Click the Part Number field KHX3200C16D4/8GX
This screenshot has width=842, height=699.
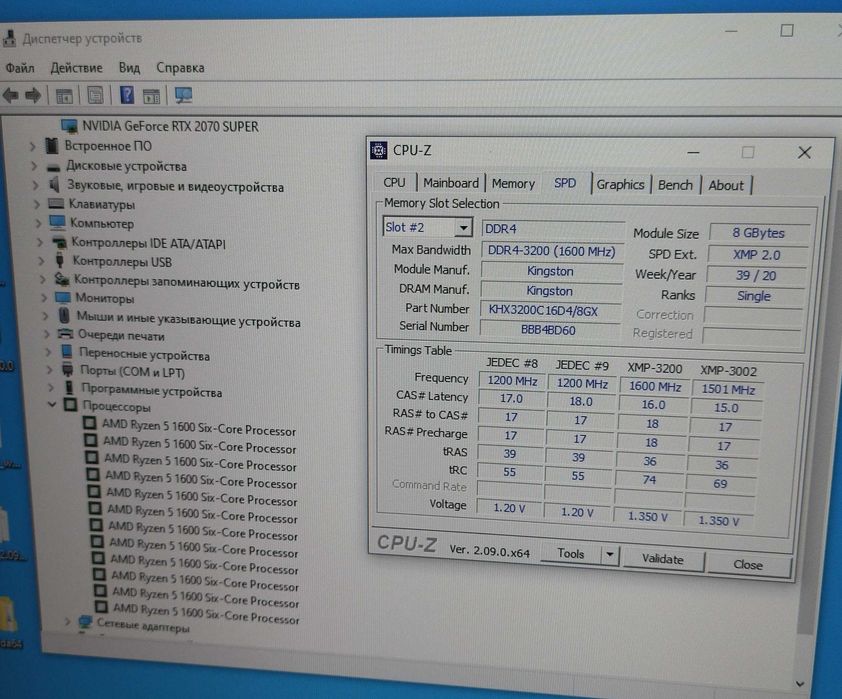coord(550,310)
